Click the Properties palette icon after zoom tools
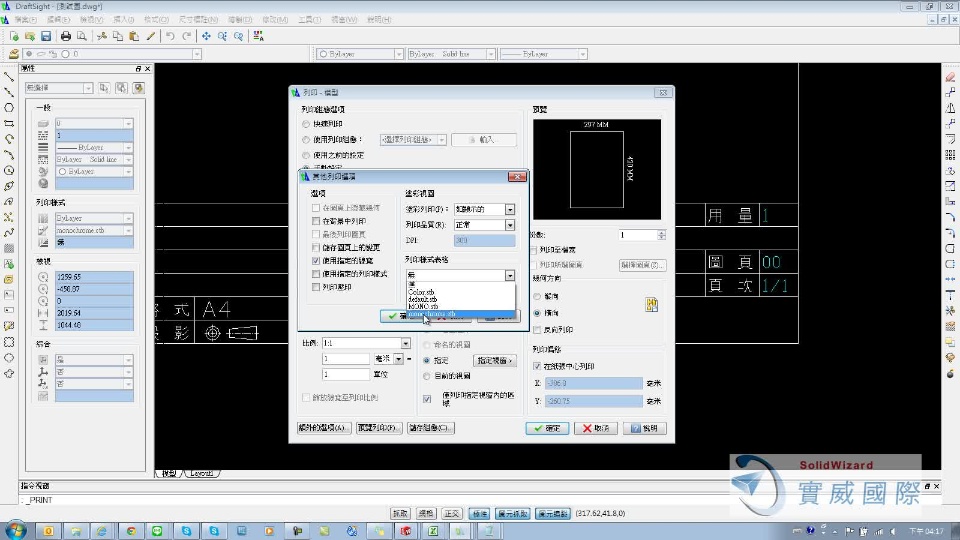Image resolution: width=960 pixels, height=540 pixels. 258,36
